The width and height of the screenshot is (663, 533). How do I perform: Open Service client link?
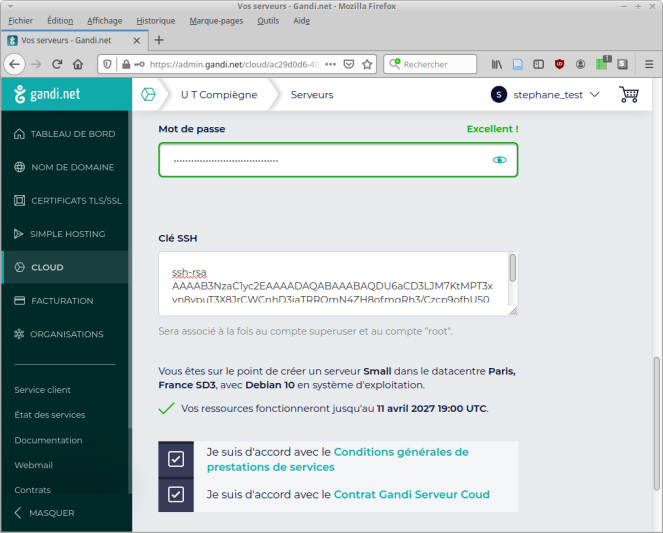click(42, 390)
